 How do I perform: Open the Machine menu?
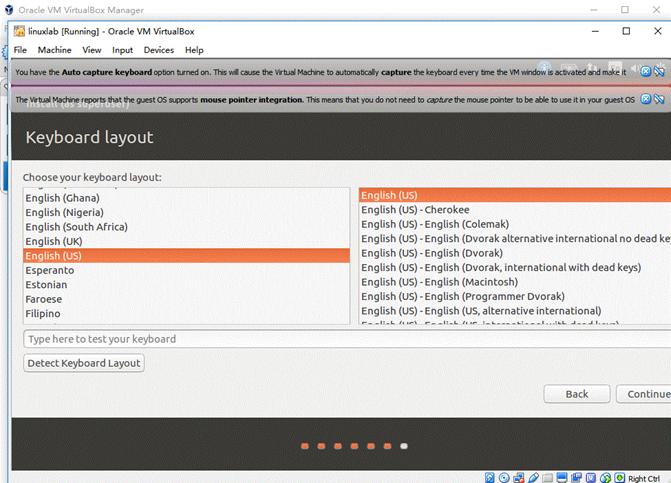click(x=54, y=50)
